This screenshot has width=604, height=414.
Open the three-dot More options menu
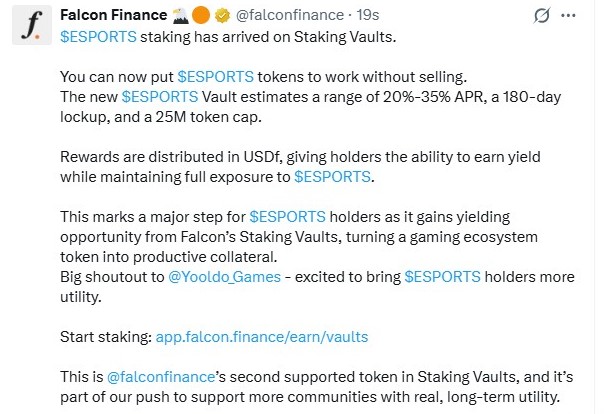(571, 16)
